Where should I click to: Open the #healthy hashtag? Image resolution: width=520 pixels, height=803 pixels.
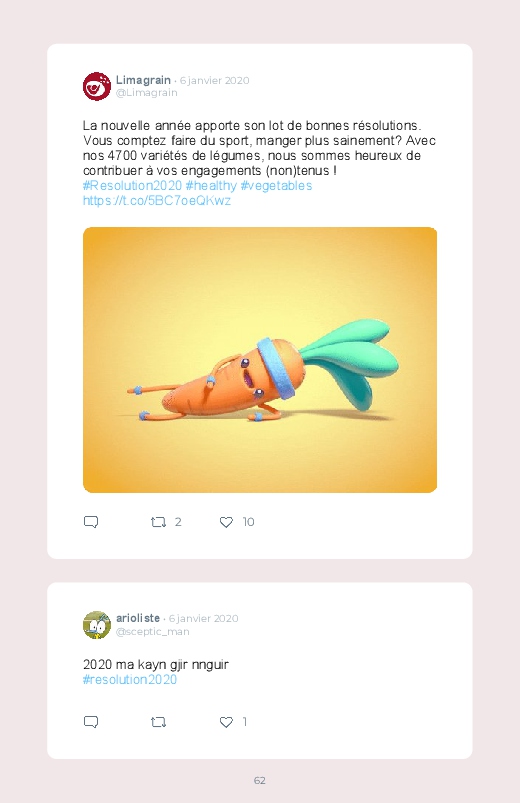pos(211,185)
